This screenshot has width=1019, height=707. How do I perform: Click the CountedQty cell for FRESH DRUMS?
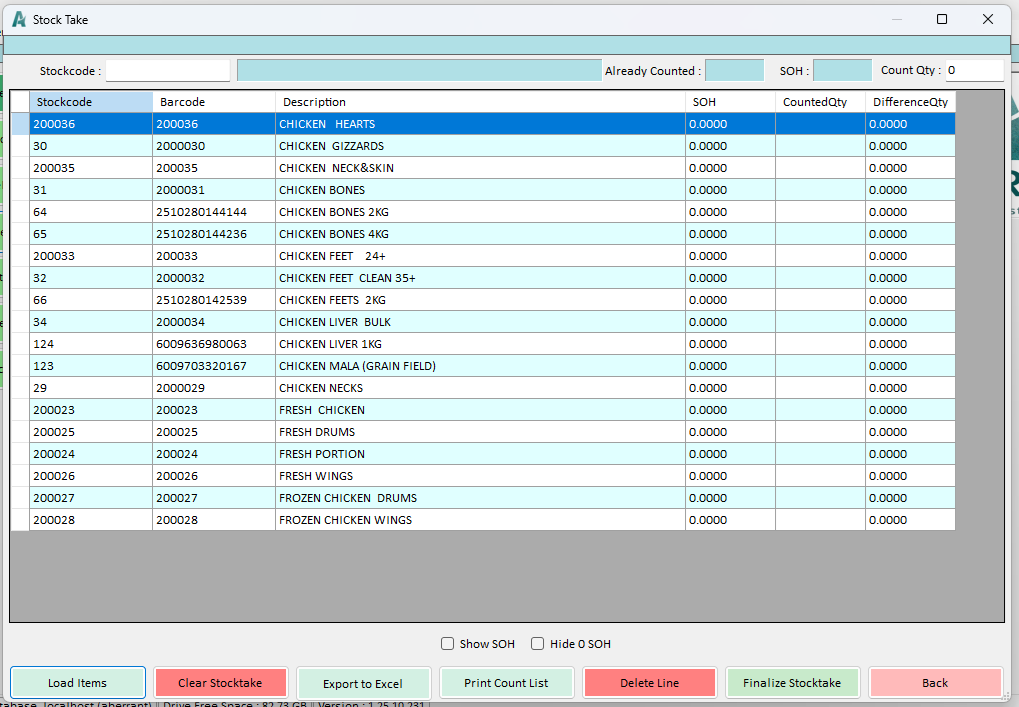[820, 432]
